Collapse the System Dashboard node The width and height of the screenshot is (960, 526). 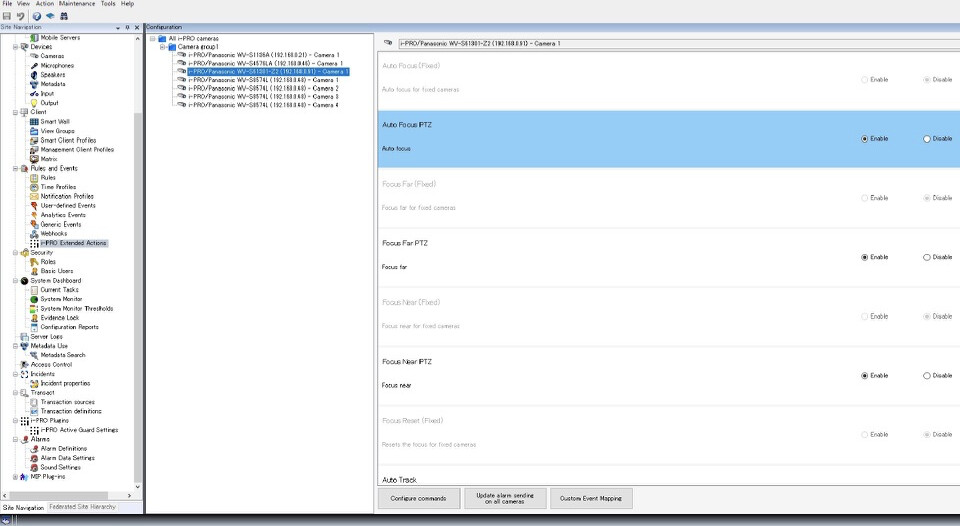tap(15, 280)
